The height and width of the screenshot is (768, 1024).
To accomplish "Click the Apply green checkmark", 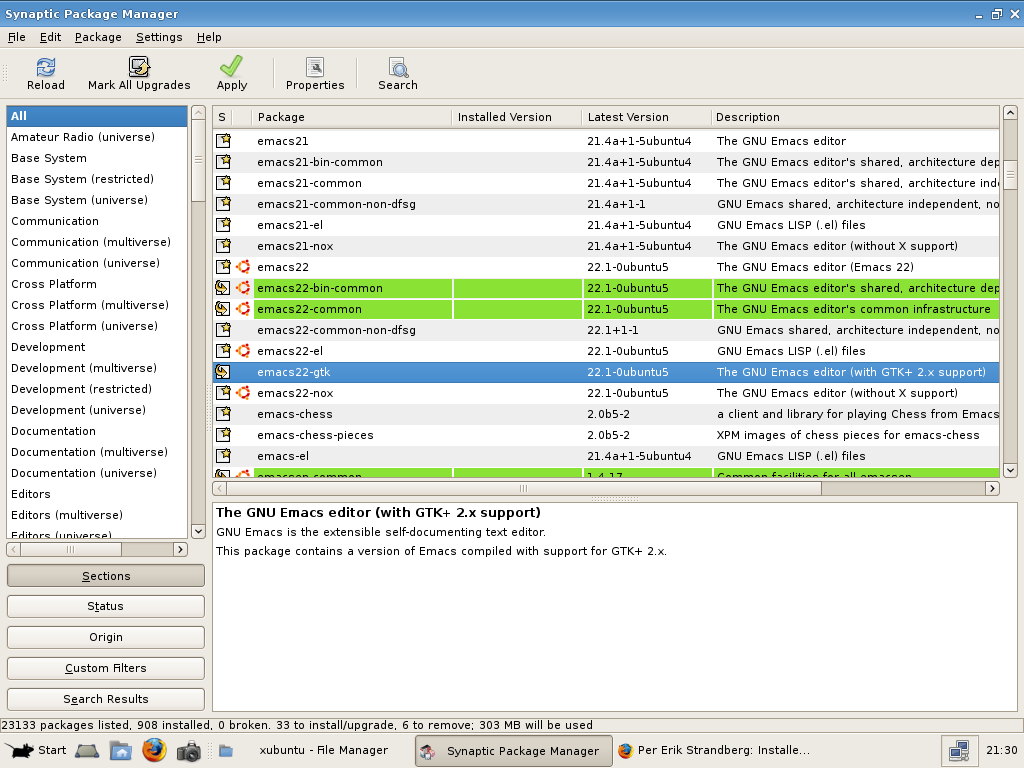I will pos(231,66).
